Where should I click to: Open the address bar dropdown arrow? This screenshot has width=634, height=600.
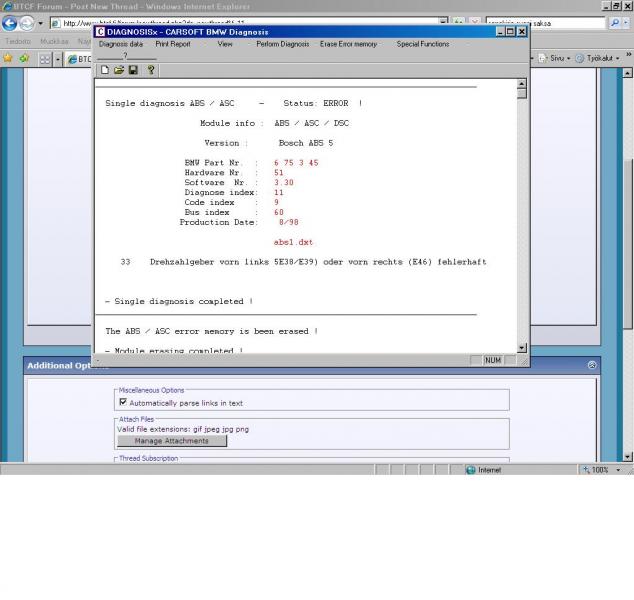(x=444, y=22)
